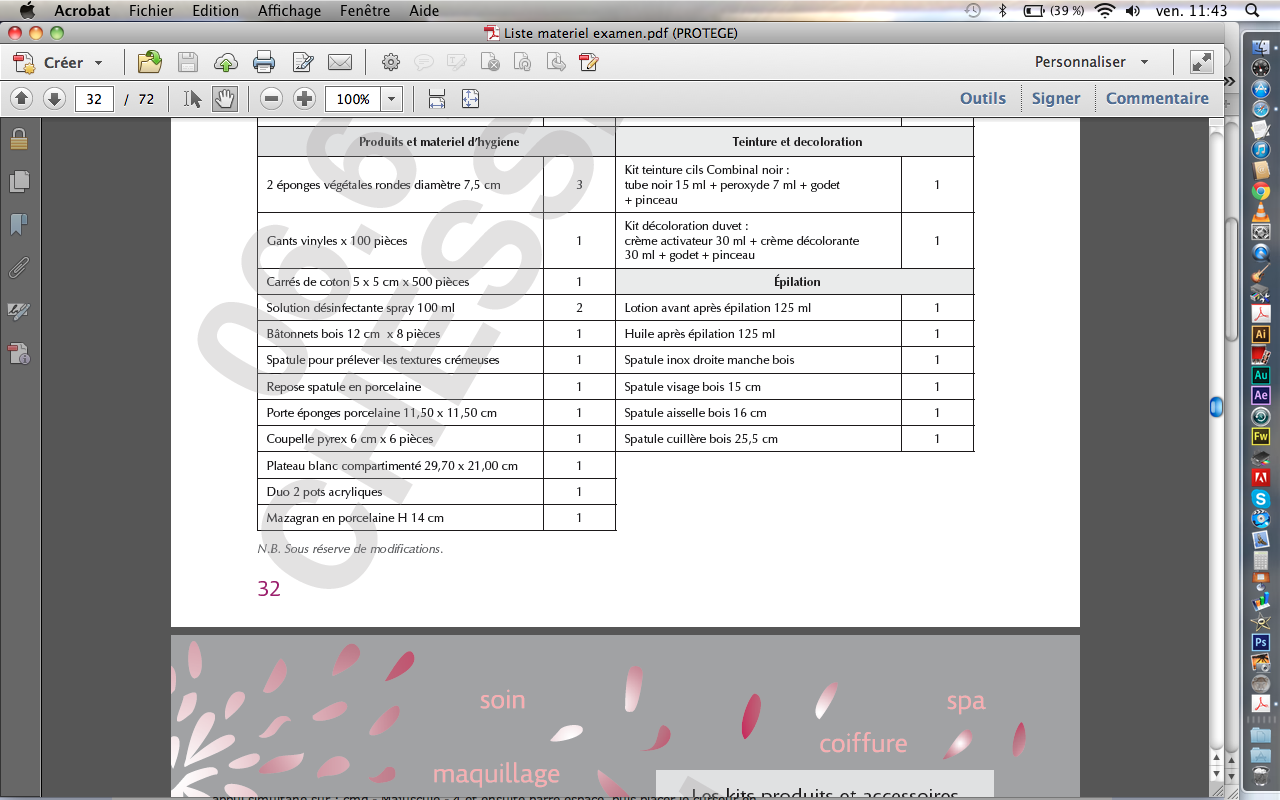Activate the Hand pan tool

point(225,99)
